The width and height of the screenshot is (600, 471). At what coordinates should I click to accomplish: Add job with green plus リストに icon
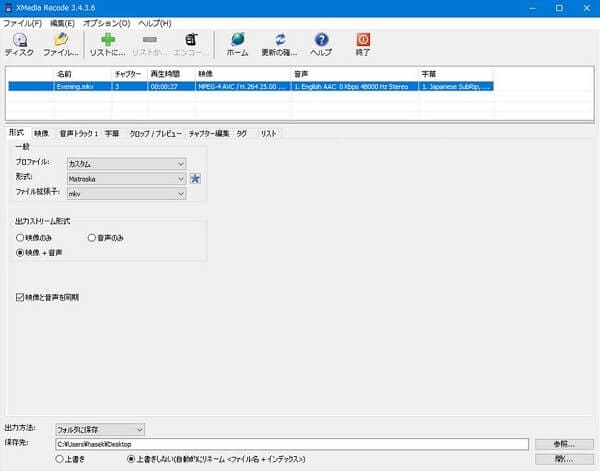tap(108, 45)
